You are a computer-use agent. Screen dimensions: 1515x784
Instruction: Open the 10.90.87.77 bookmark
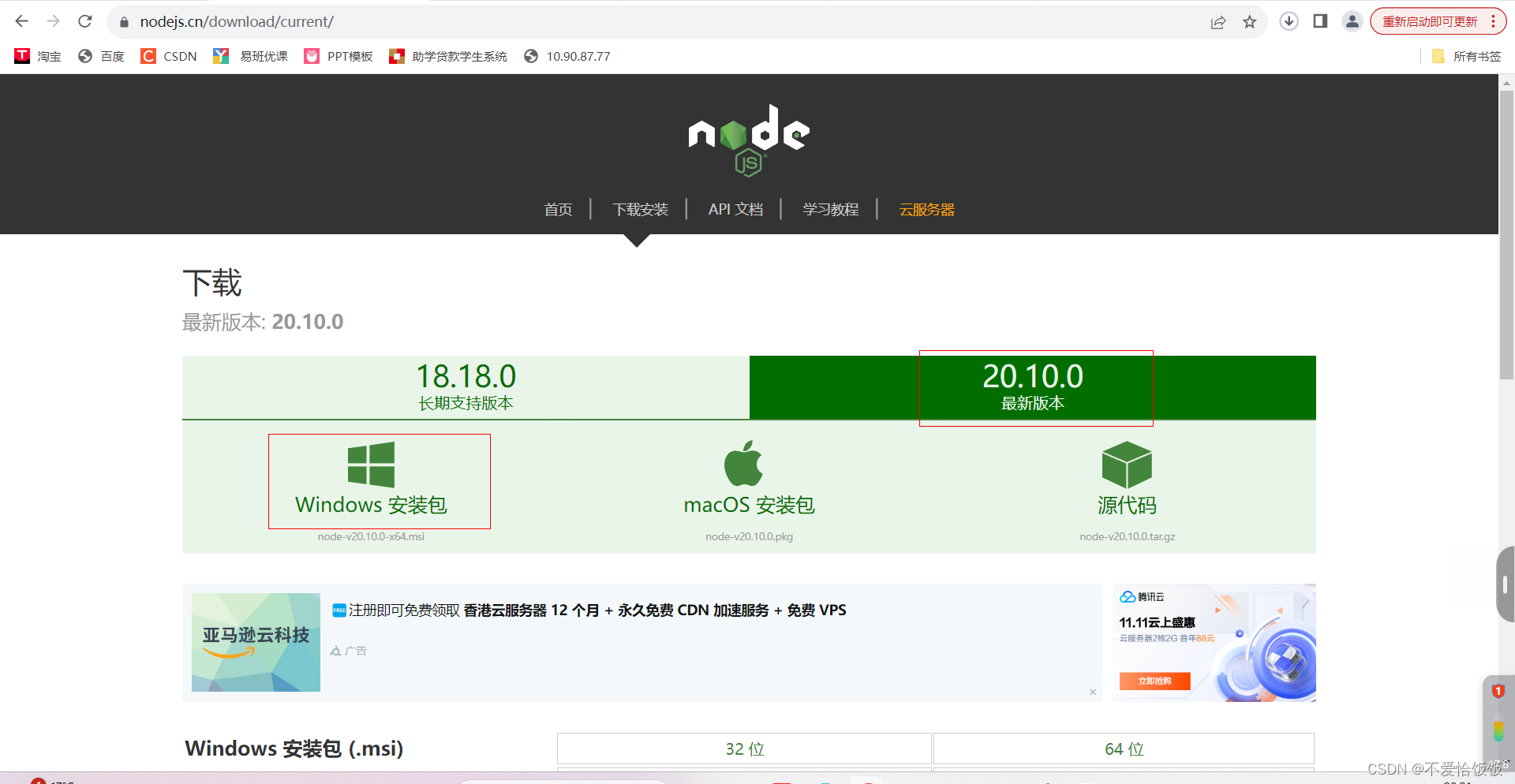point(567,56)
